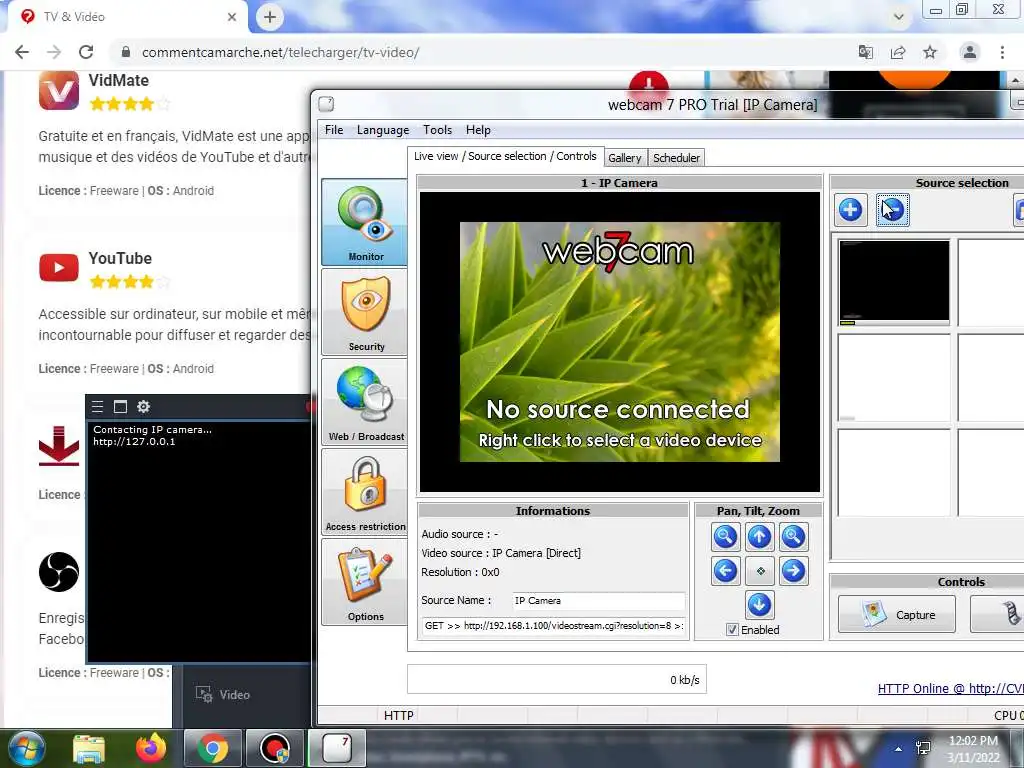Click the gear settings icon in the dark overlay window

144,406
